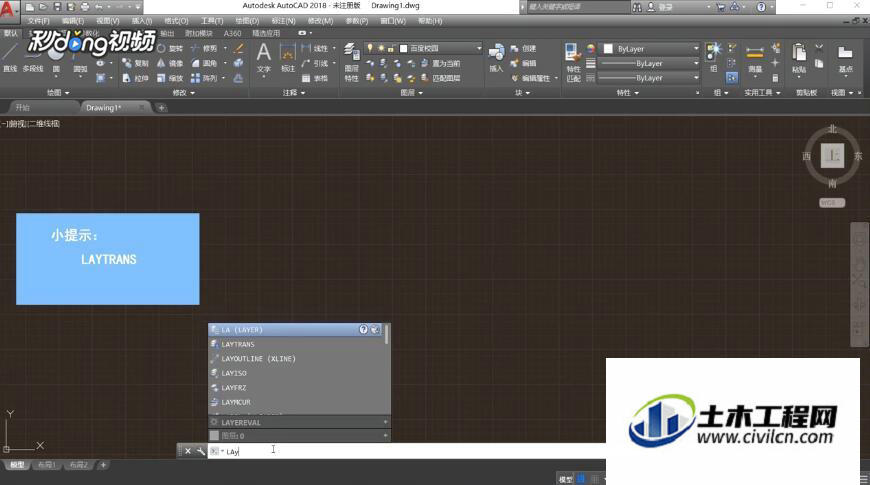
Task: Select LAYISO from the command suggestions
Action: tap(299, 373)
